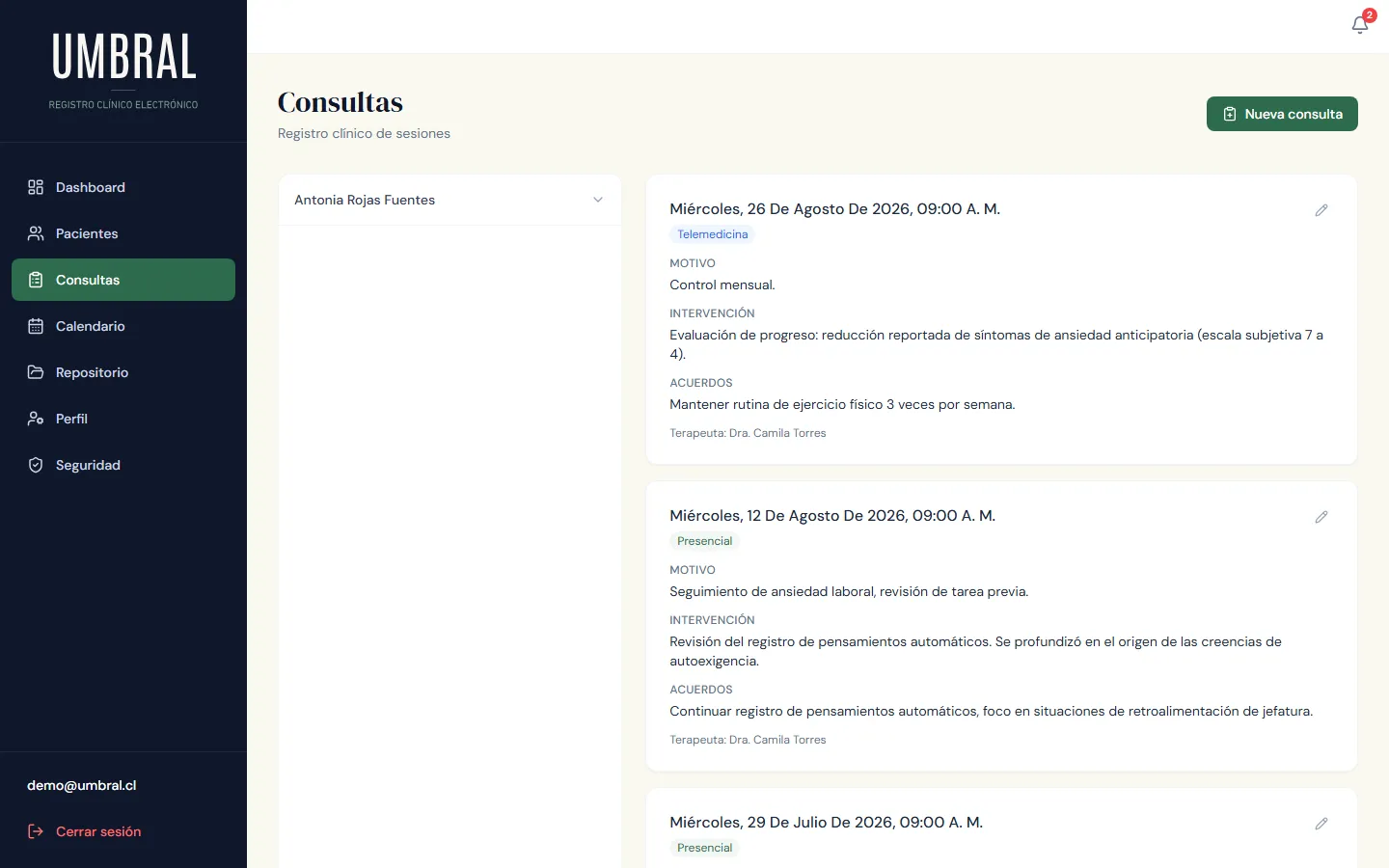Image resolution: width=1389 pixels, height=868 pixels.
Task: Click the Repositorio folder icon
Action: (x=36, y=372)
